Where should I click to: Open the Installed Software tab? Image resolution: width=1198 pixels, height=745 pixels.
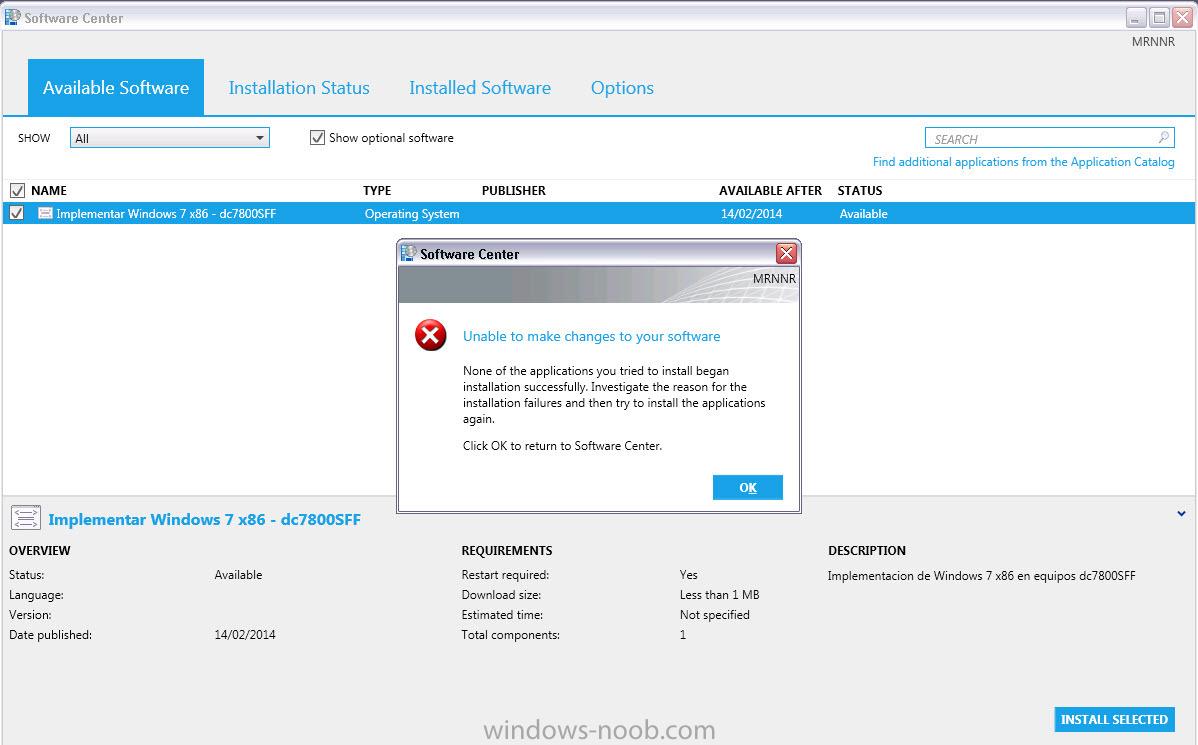coord(480,88)
